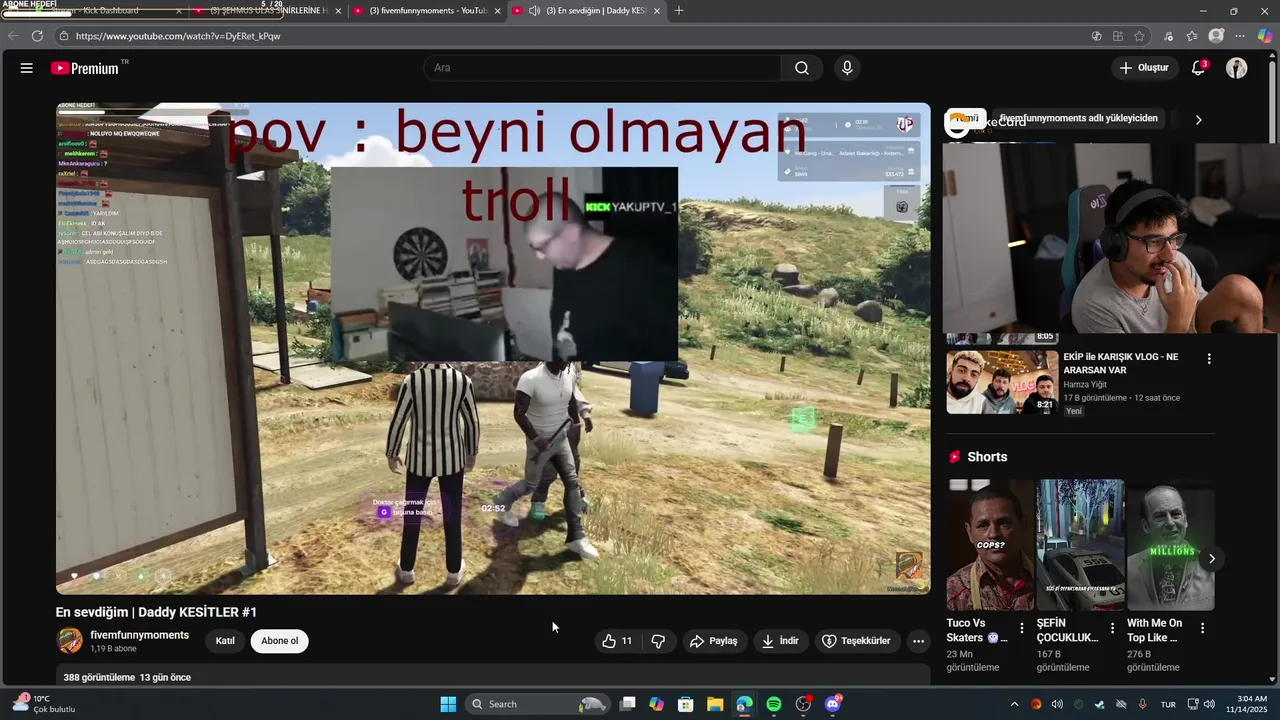The image size is (1280, 720).
Task: Open EKİP ile KARIŞIK VLOG thumbnail
Action: [x=1002, y=381]
